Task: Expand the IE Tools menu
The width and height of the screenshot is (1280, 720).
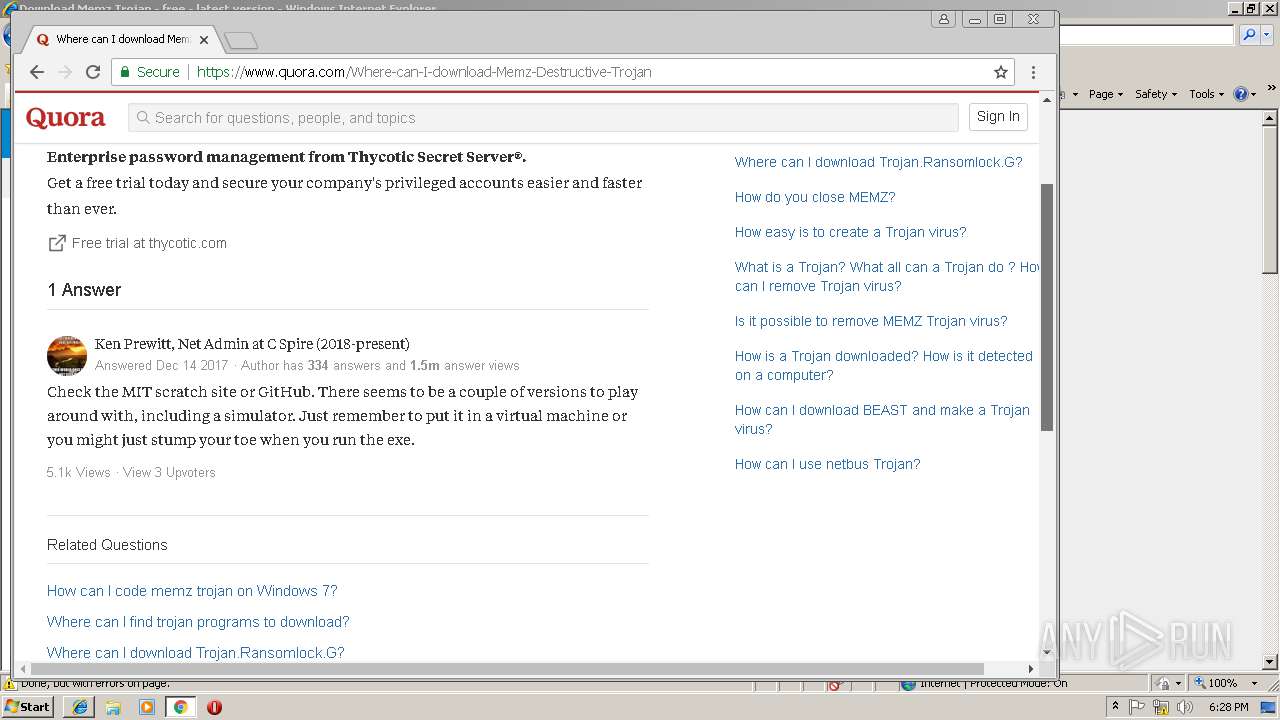Action: 1206,94
